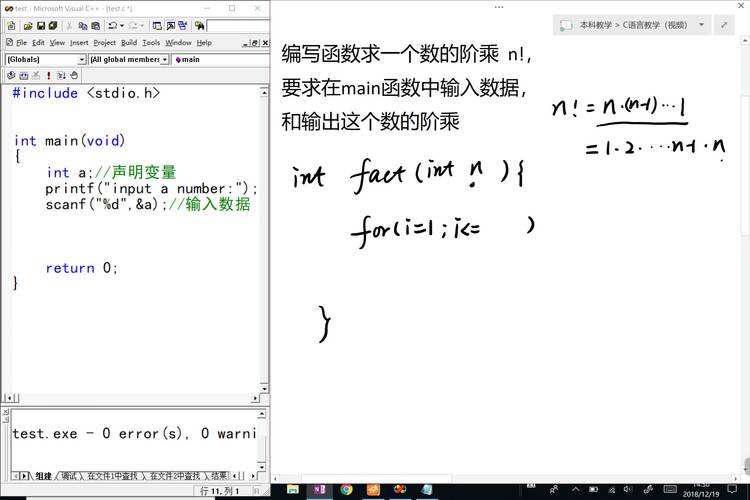750x500 pixels.
Task: Click the output panel hide (x) button
Action: [6, 412]
